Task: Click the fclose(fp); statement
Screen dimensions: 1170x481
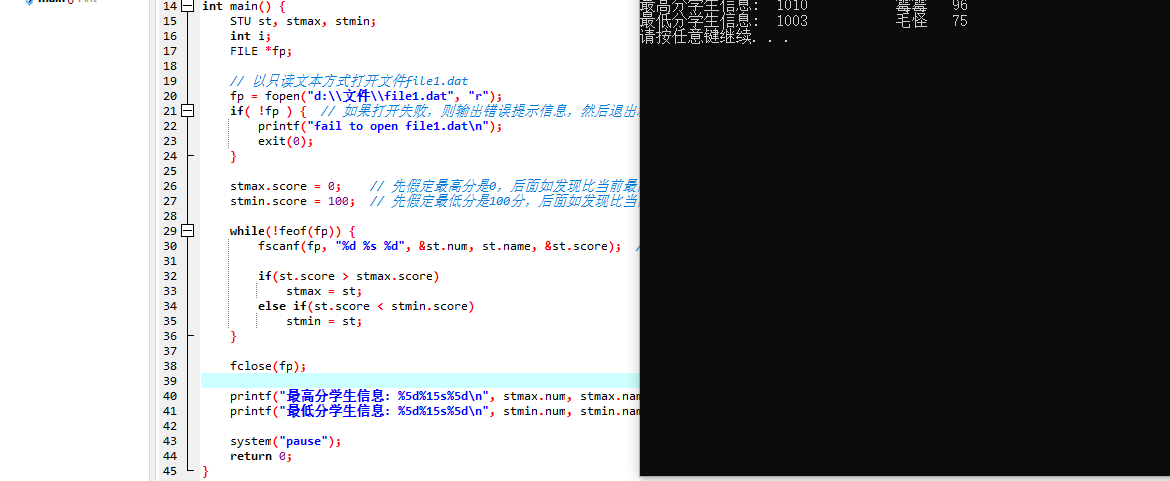Action: [268, 366]
